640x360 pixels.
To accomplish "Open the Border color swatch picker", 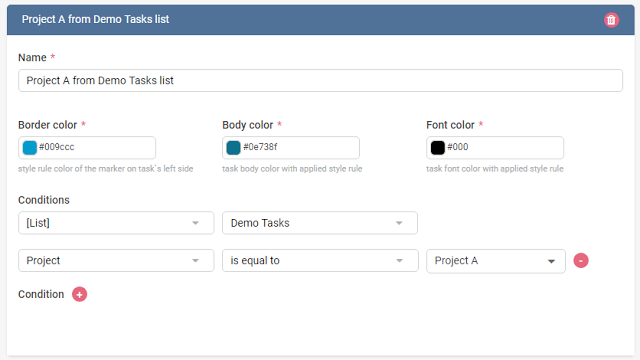I will coord(30,147).
